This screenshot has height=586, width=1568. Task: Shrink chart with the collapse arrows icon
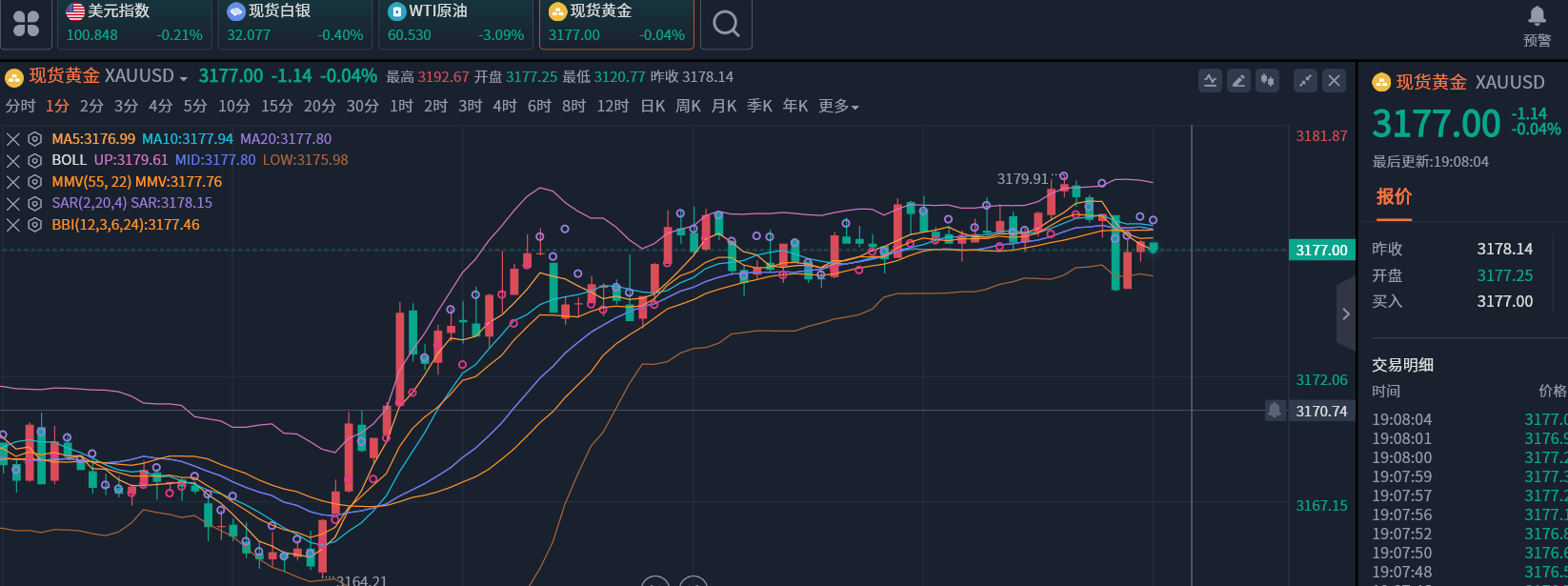[1305, 81]
